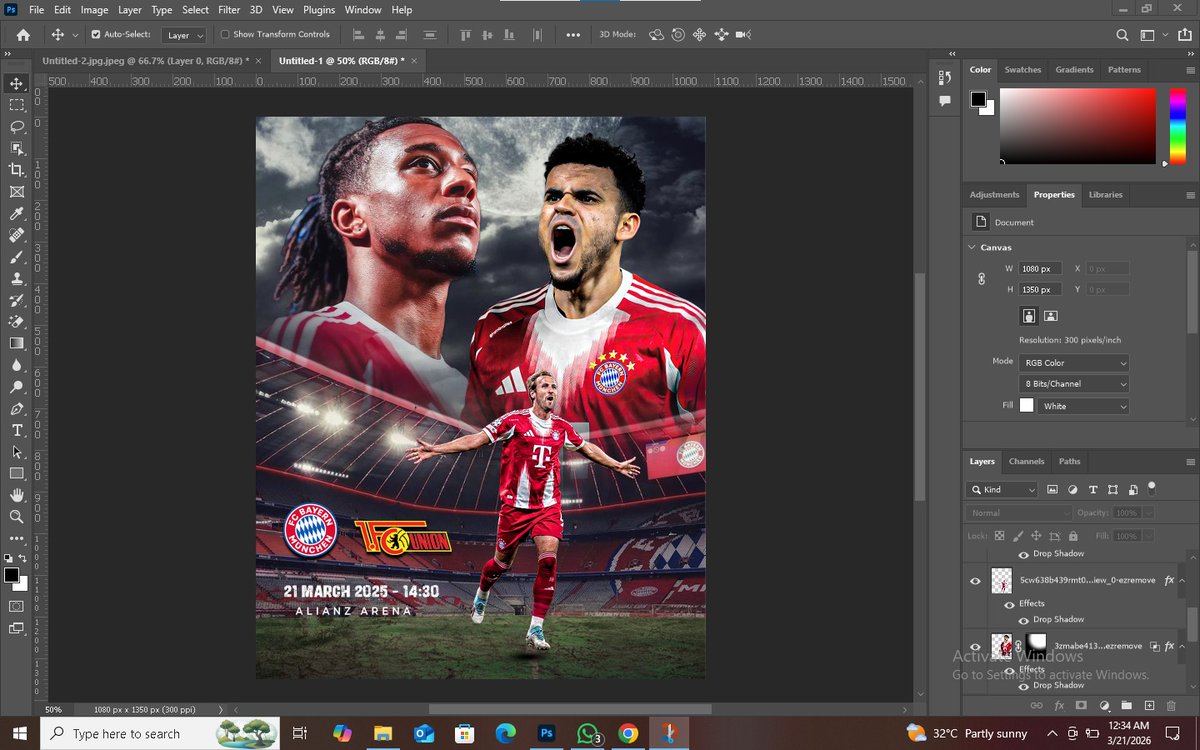Filter for pixel layers icon
The image size is (1200, 750).
pos(1052,490)
